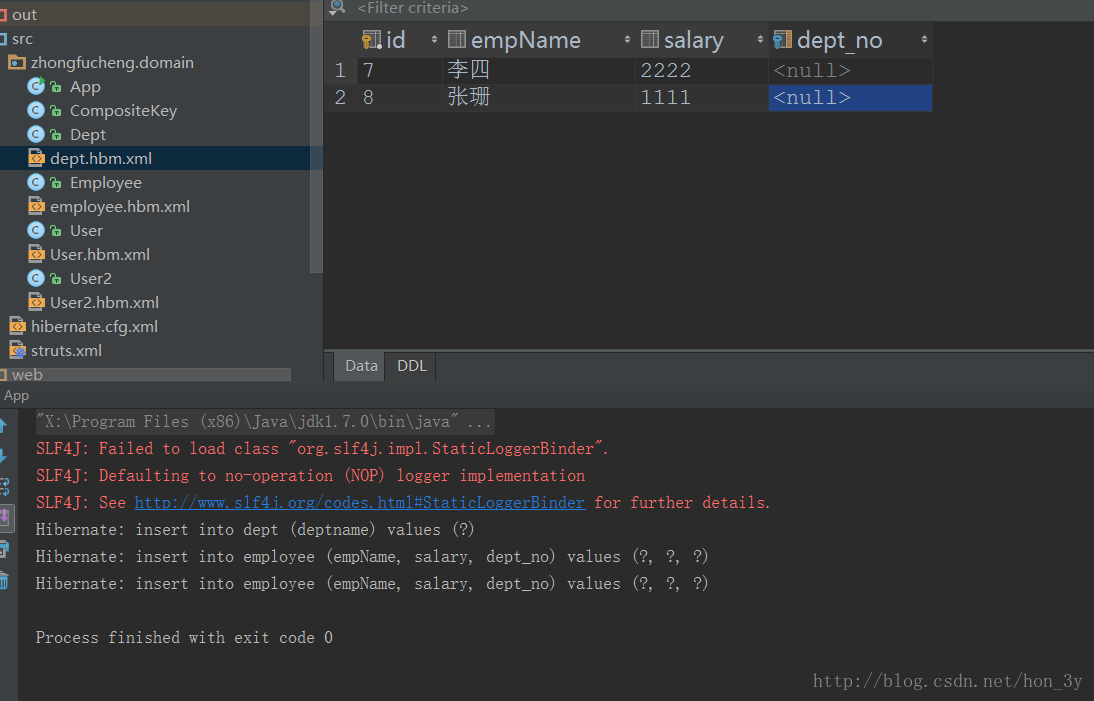Switch to the Data tab
The image size is (1094, 701).
pyautogui.click(x=361, y=365)
